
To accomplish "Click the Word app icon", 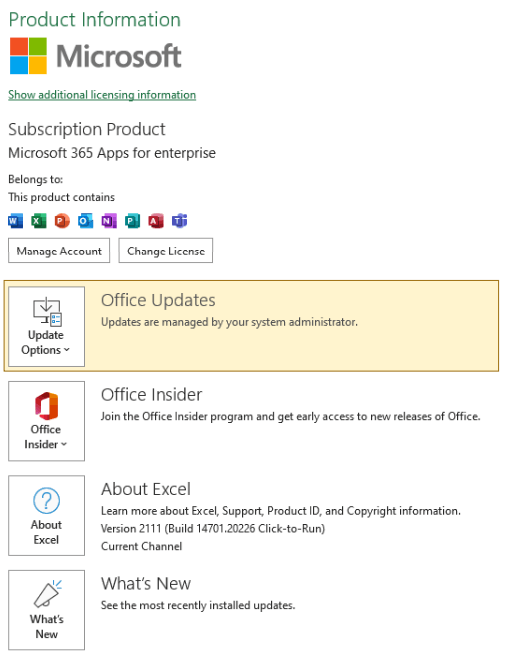I will 15,220.
